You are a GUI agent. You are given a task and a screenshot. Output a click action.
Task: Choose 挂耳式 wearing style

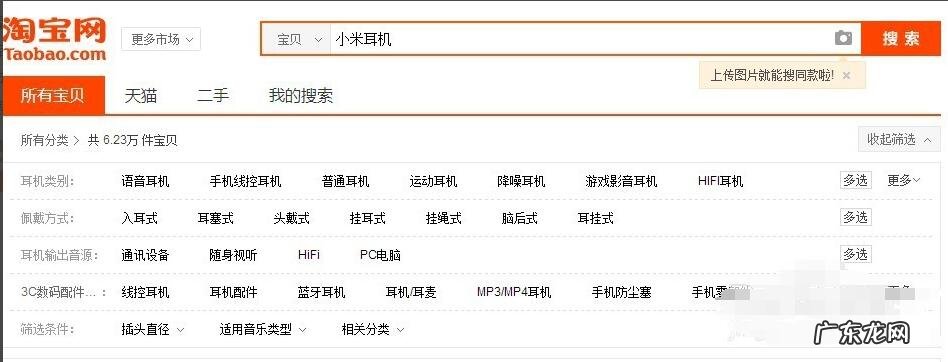tap(368, 218)
